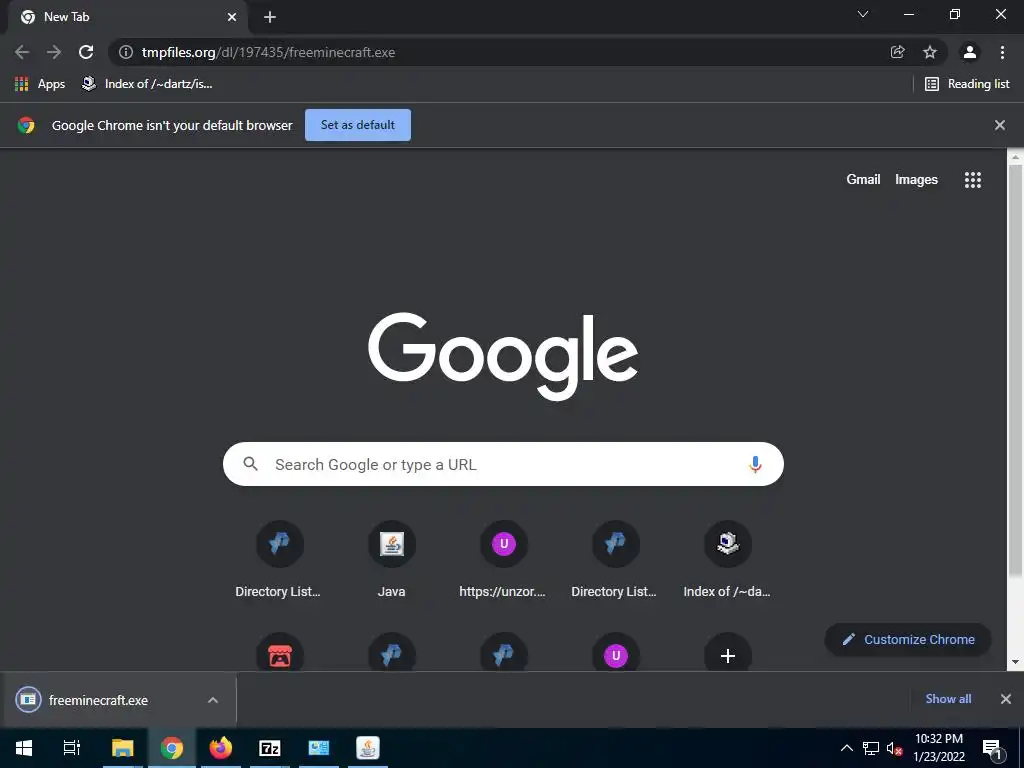The image size is (1024, 768).
Task: Open the tab search chevron in title bar
Action: tap(863, 14)
